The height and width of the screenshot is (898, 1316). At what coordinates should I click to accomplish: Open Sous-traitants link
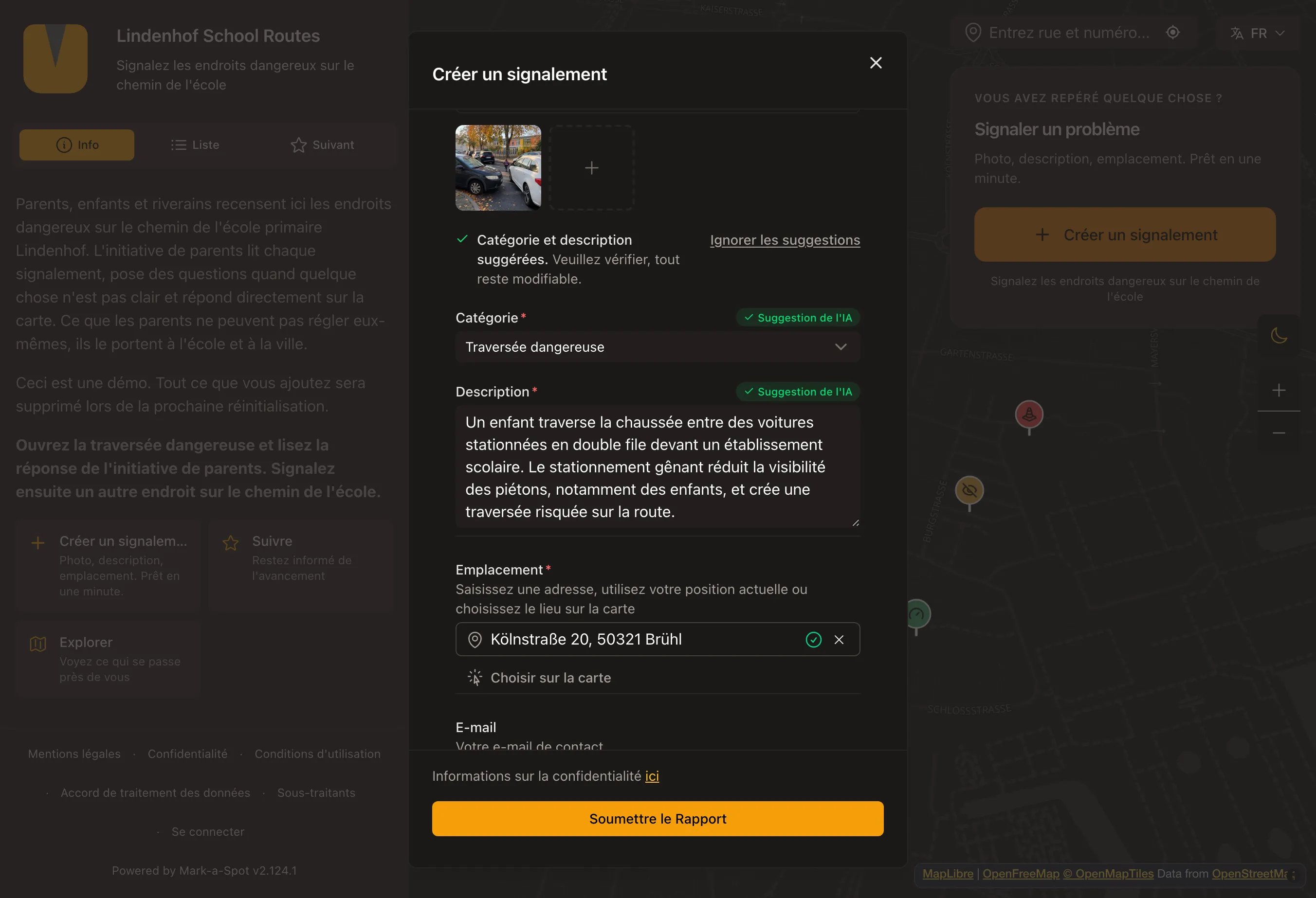(316, 793)
